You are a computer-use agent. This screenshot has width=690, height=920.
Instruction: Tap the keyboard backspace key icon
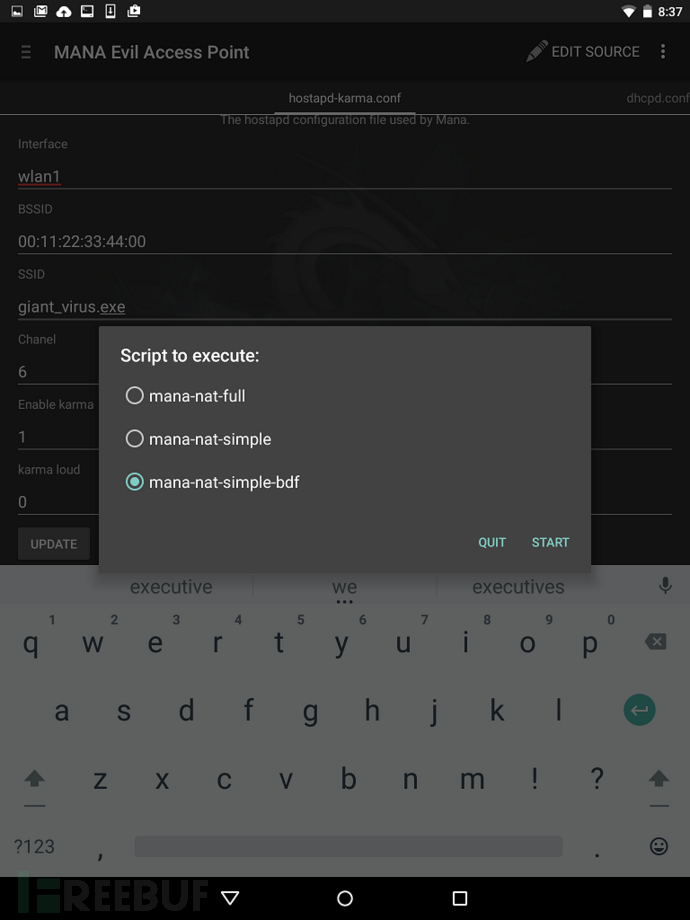click(x=655, y=641)
